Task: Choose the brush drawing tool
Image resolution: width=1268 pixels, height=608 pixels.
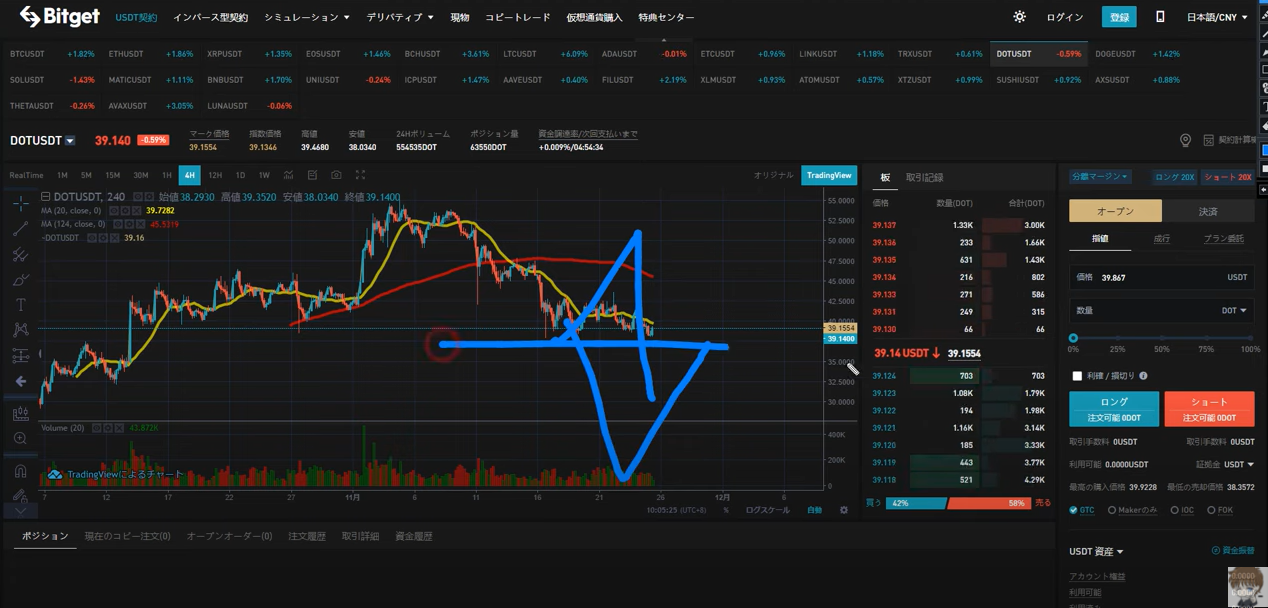Action: (x=20, y=280)
